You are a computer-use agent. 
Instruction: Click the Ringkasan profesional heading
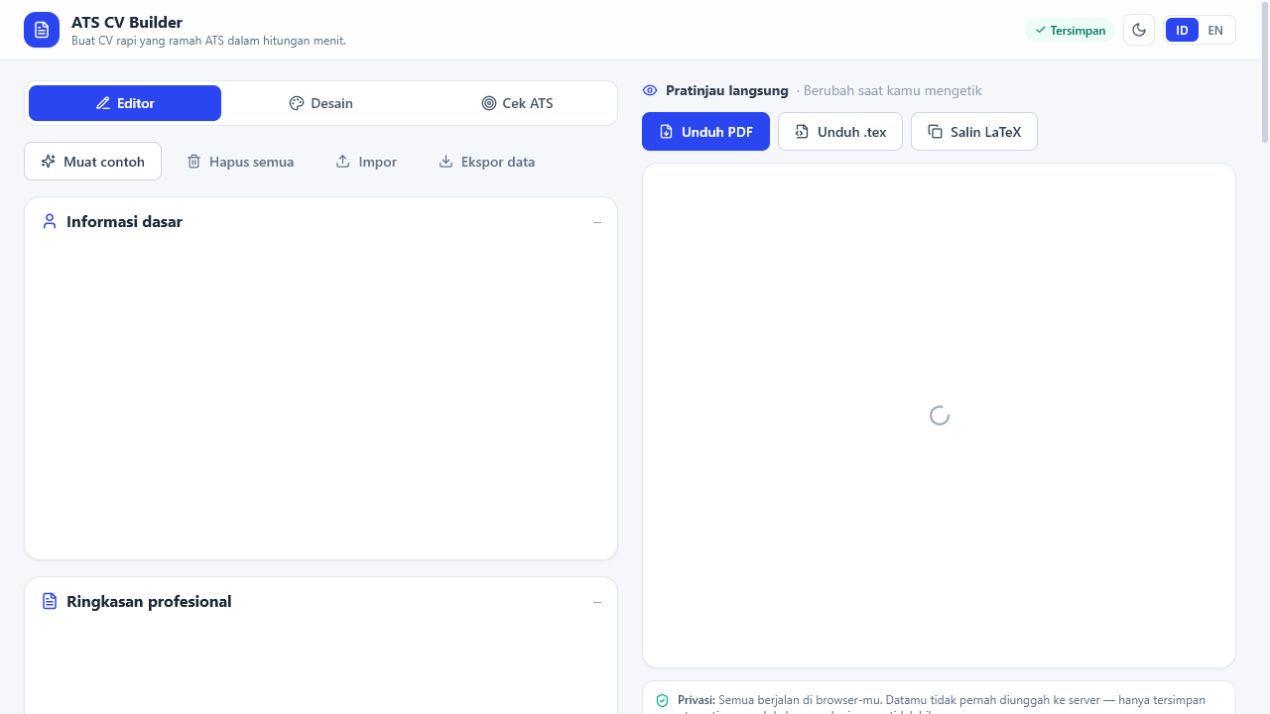pyautogui.click(x=149, y=602)
